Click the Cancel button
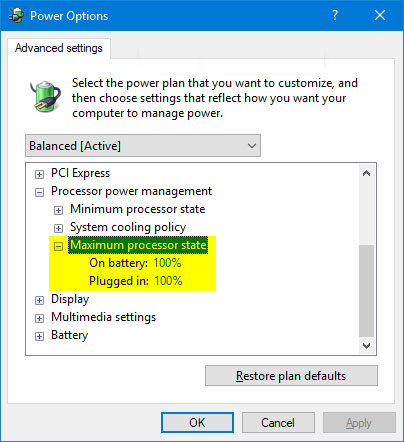The height and width of the screenshot is (442, 404). click(x=278, y=423)
